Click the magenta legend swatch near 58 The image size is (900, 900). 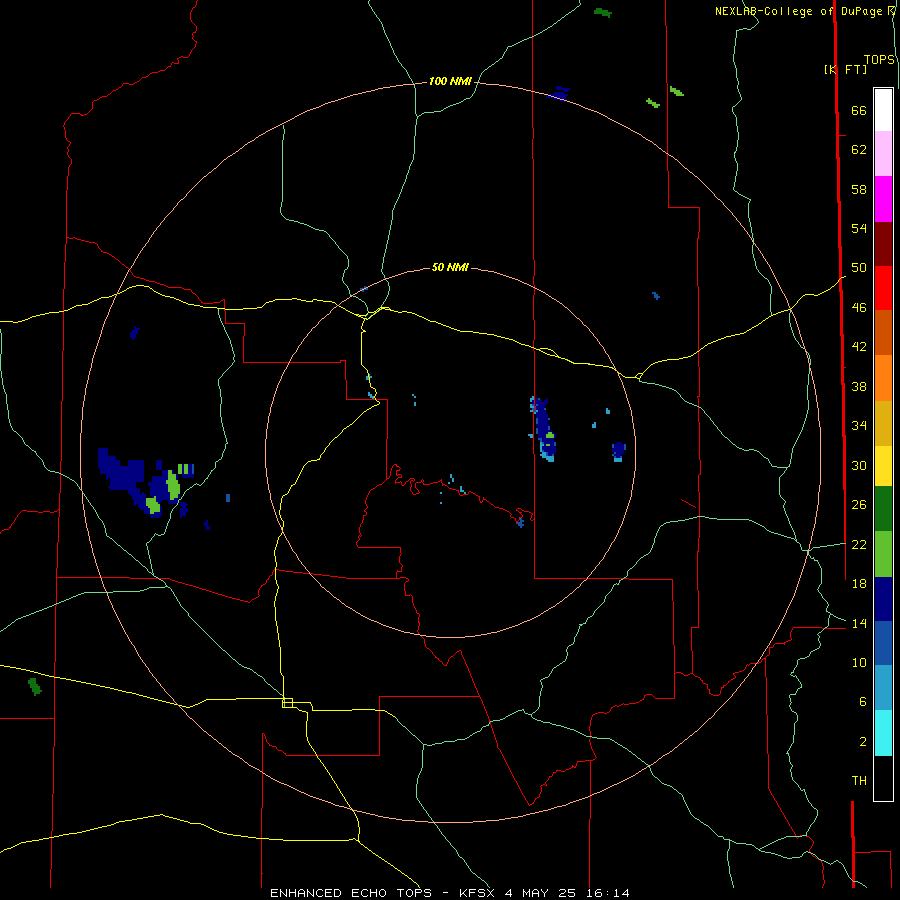pos(883,199)
